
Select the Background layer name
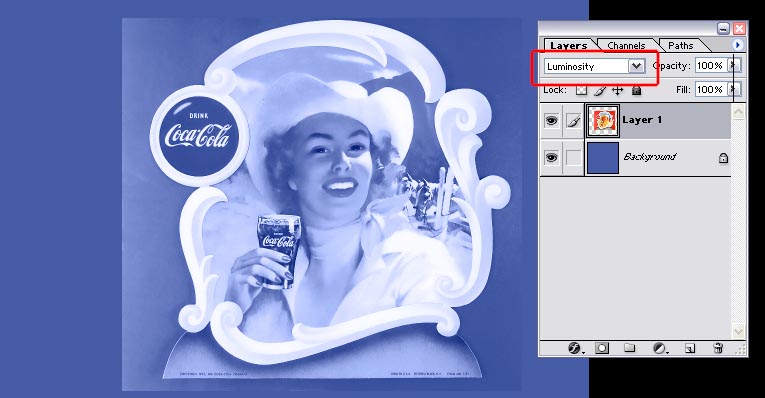click(x=649, y=157)
